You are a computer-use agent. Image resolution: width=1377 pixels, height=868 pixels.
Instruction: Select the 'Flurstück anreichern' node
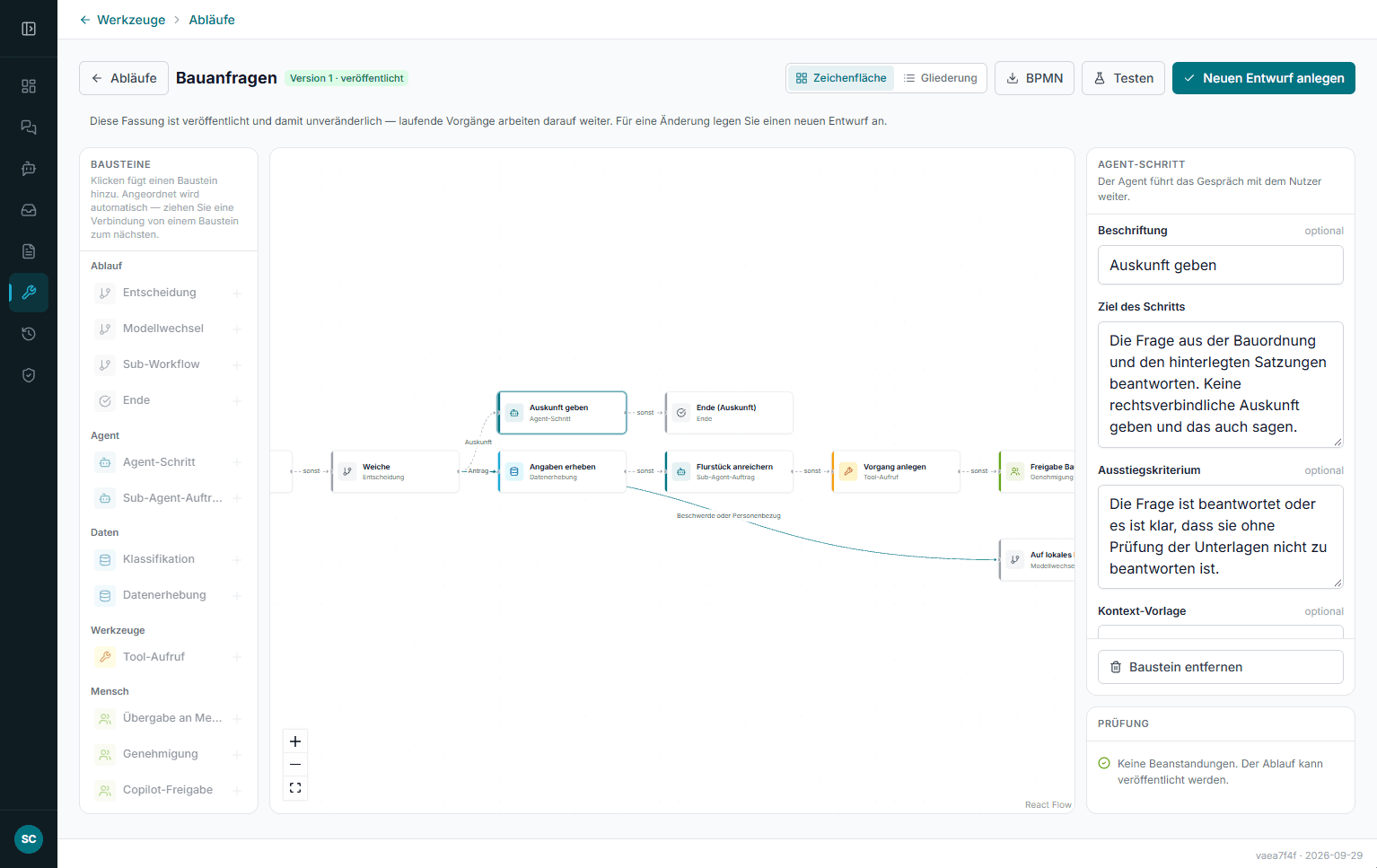[729, 471]
